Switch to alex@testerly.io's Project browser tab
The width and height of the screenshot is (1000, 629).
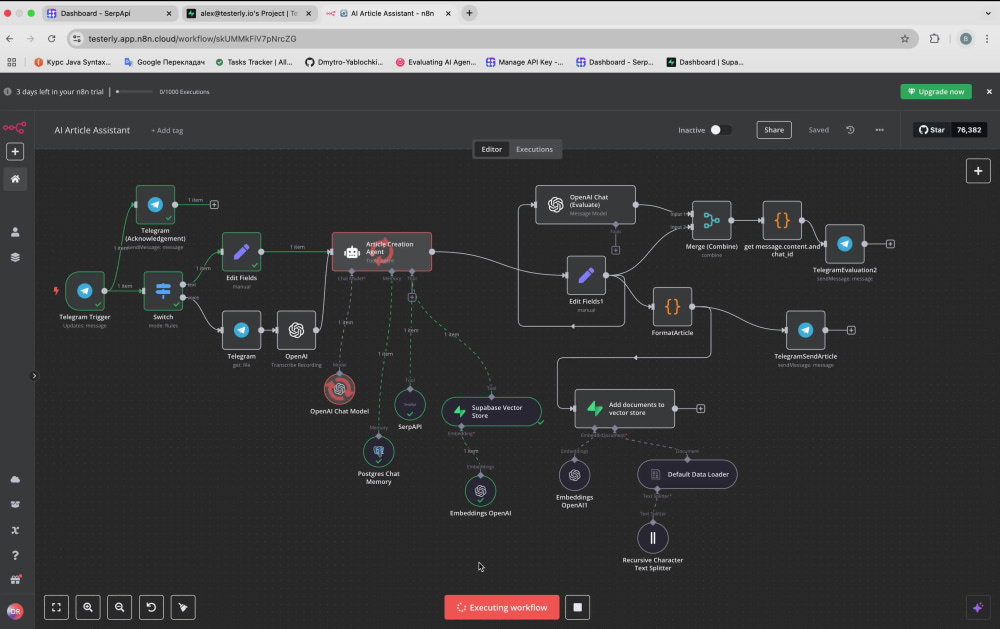[x=249, y=13]
